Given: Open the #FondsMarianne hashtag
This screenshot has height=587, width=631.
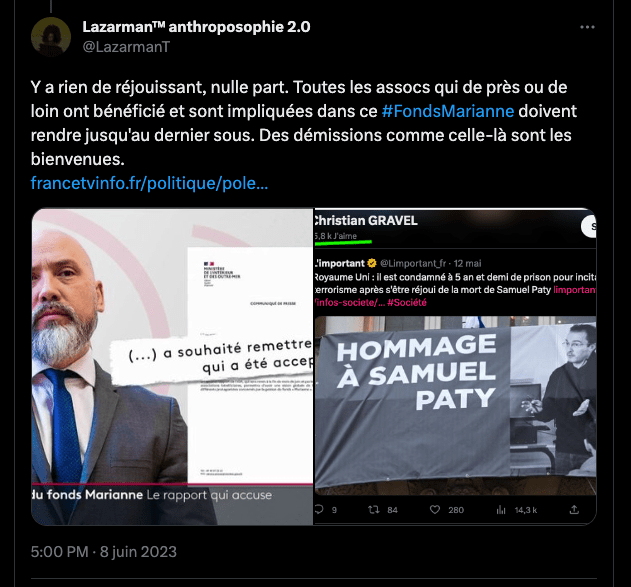Looking at the screenshot, I should [x=448, y=111].
